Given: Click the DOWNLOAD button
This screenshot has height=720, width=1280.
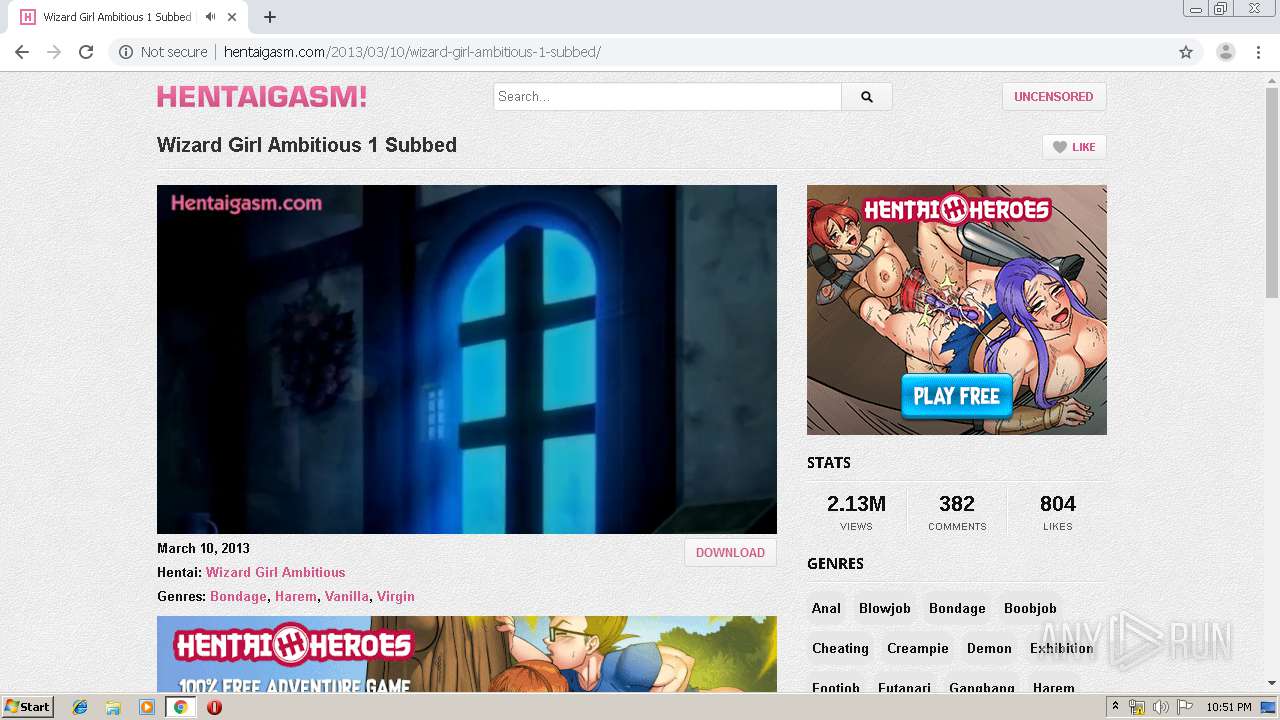Looking at the screenshot, I should [x=730, y=552].
